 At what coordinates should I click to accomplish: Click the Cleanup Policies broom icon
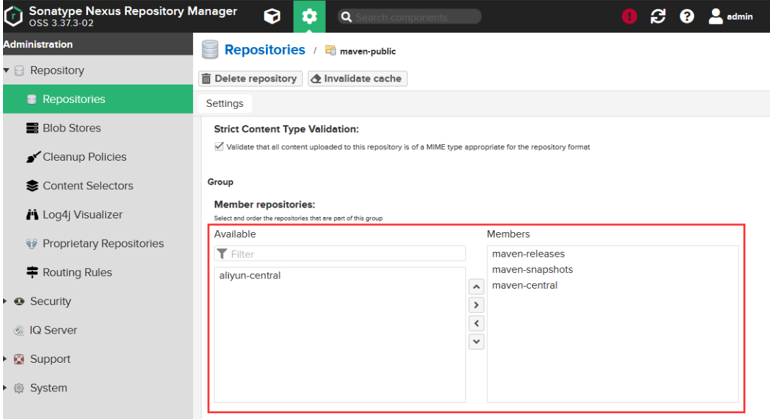click(x=32, y=157)
